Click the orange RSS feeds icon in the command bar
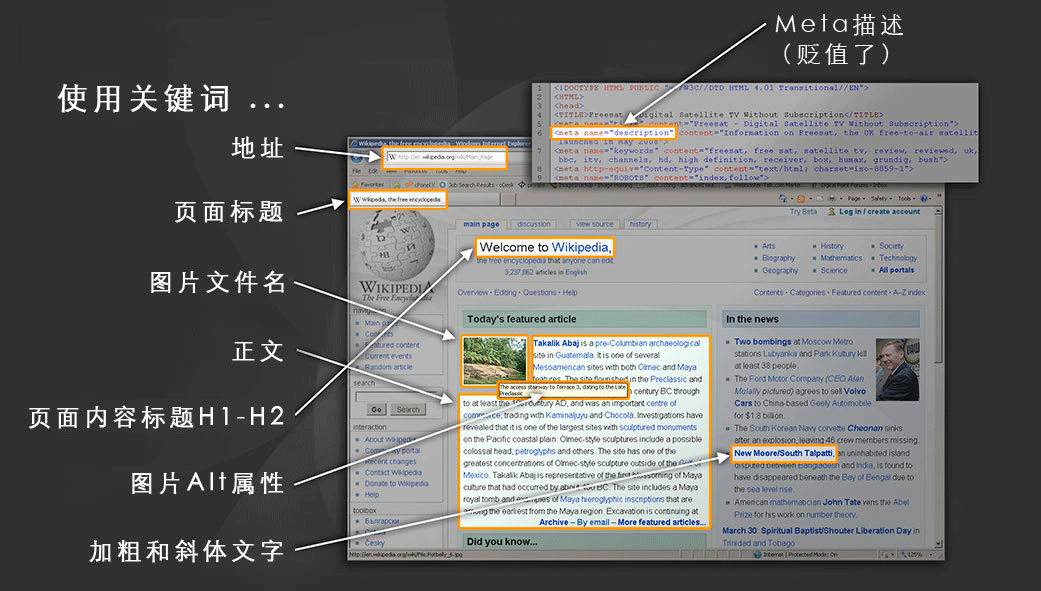This screenshot has width=1041, height=591. (801, 199)
